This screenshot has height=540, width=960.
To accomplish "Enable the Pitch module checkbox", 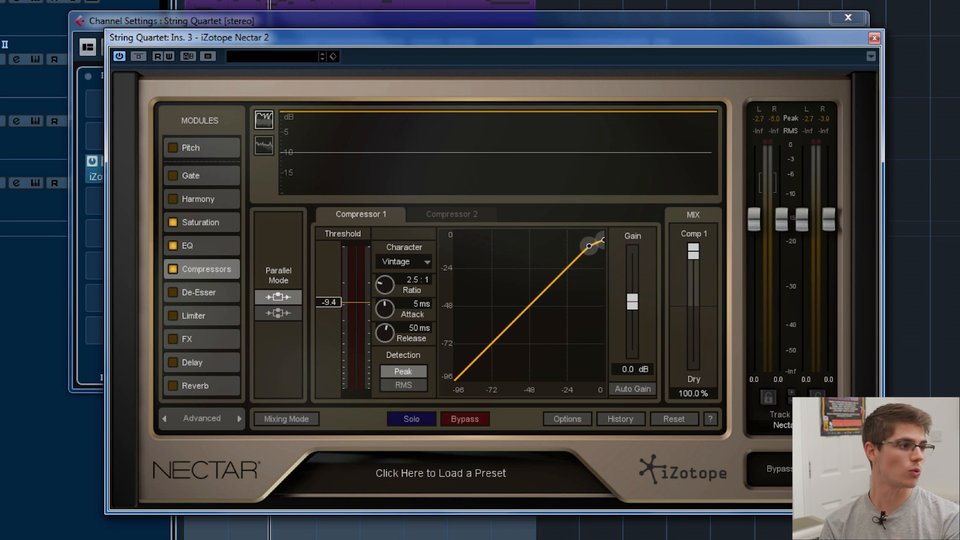I will coord(173,148).
